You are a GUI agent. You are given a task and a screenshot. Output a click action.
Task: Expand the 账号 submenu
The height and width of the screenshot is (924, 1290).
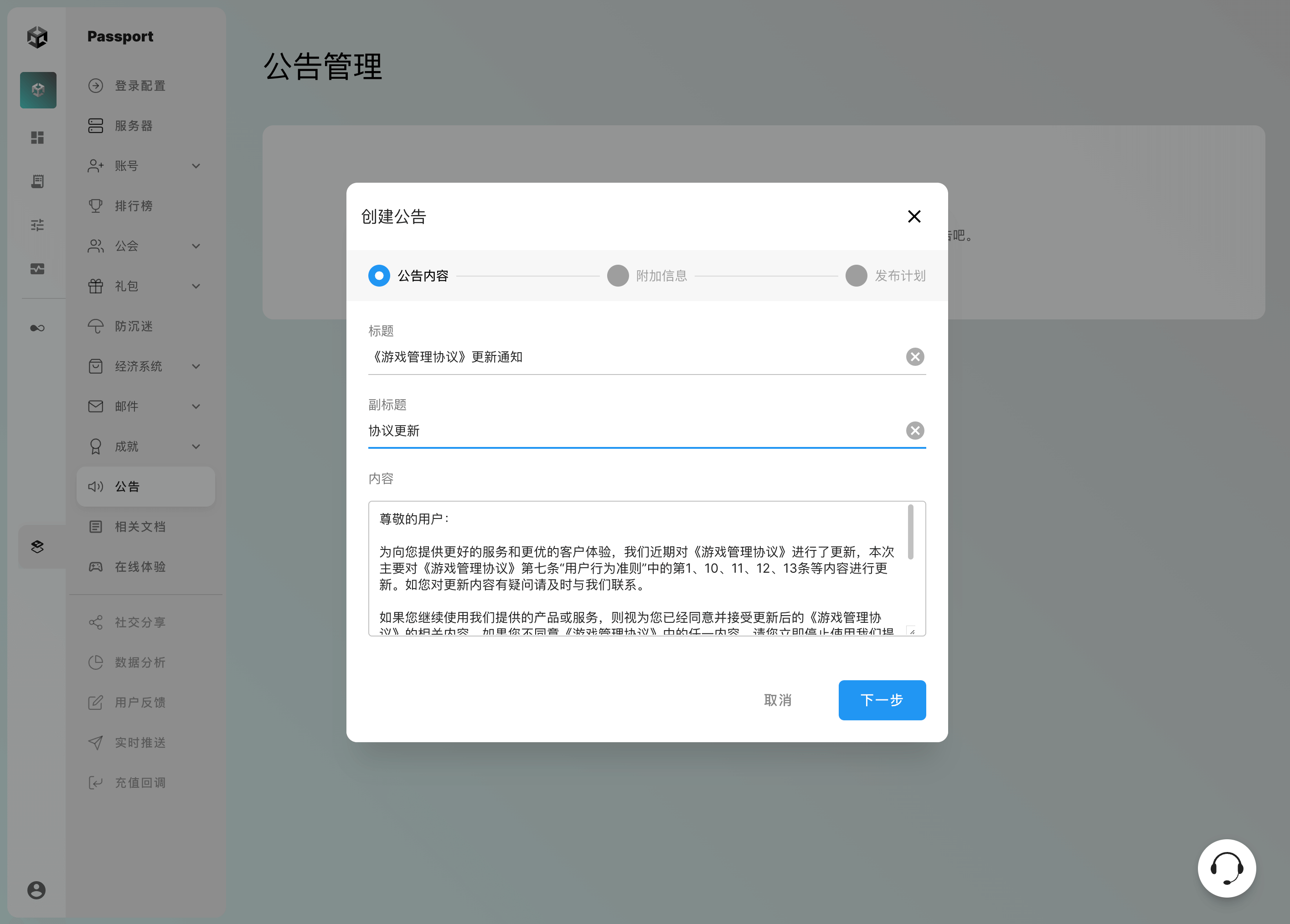(x=196, y=166)
